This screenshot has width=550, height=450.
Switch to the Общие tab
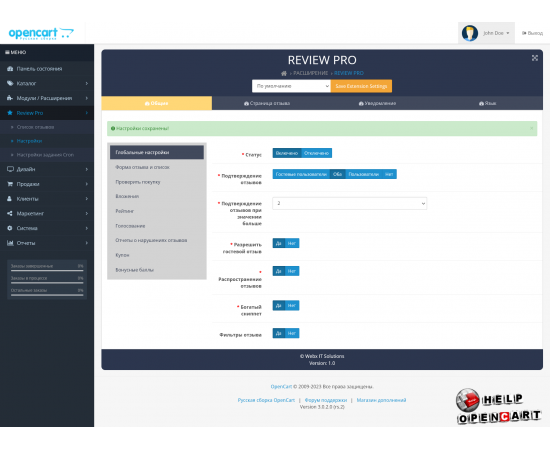point(156,103)
